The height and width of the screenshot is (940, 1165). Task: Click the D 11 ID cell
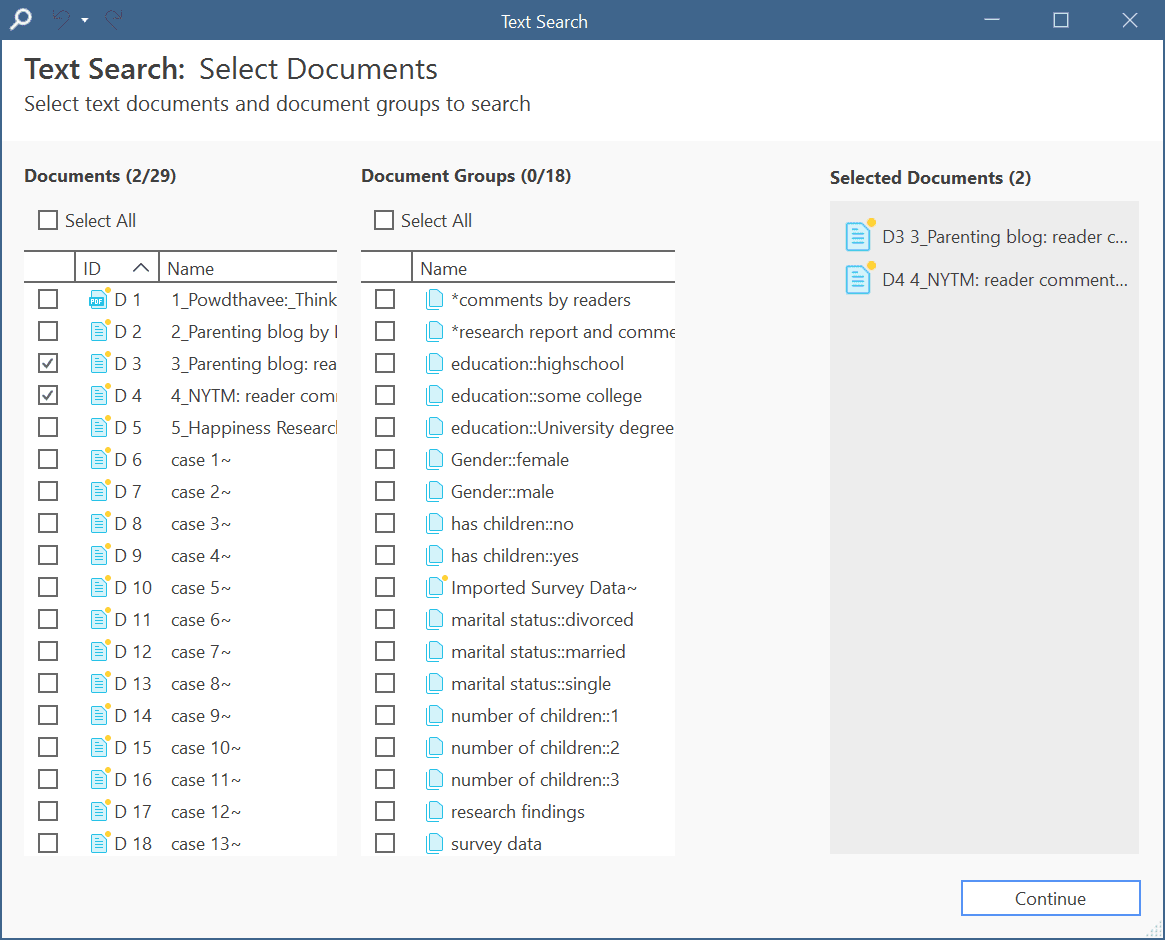(x=133, y=620)
